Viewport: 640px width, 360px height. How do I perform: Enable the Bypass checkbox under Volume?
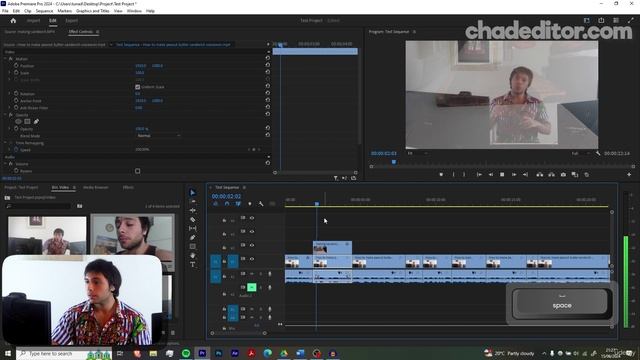(x=138, y=171)
